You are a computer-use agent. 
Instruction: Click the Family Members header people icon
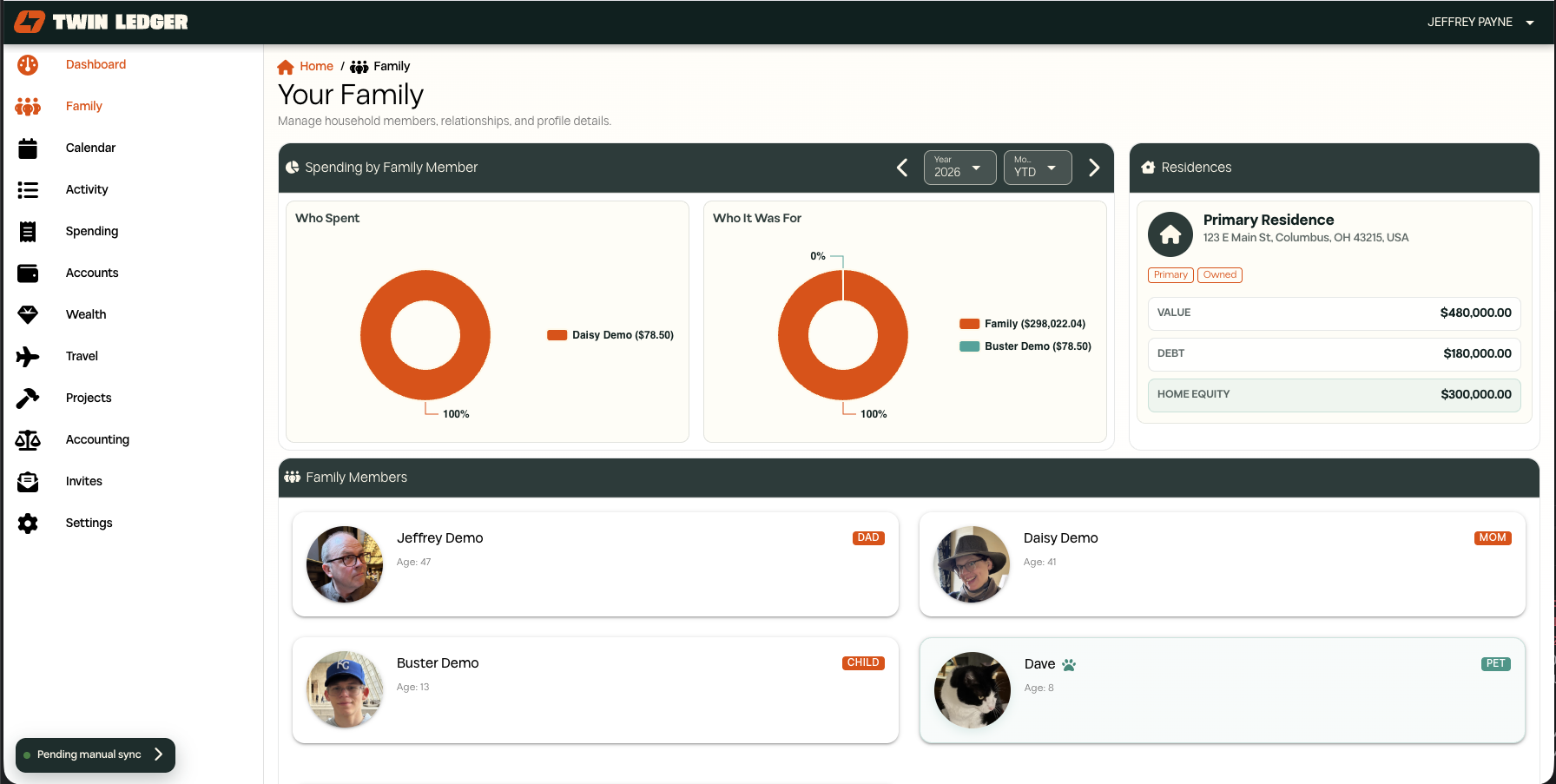pyautogui.click(x=293, y=477)
